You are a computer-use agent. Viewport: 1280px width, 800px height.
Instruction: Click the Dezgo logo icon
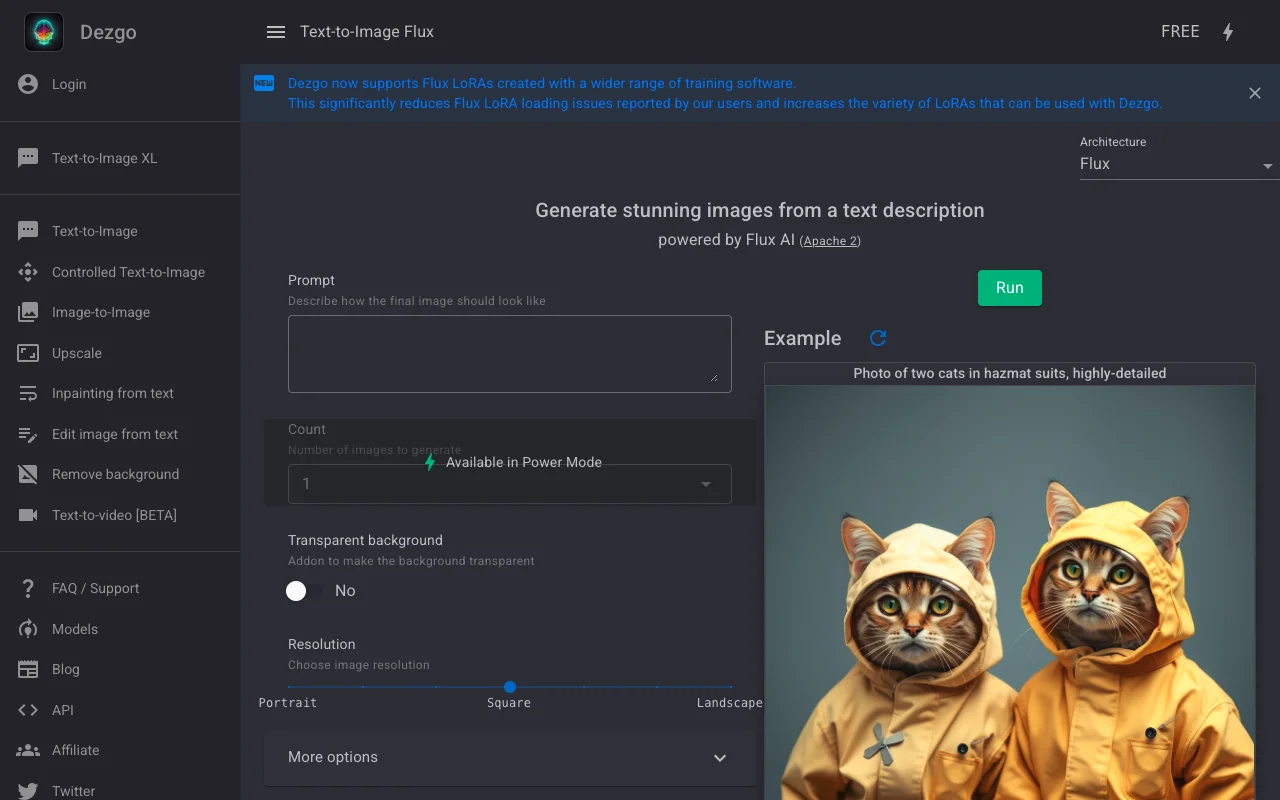pyautogui.click(x=44, y=32)
